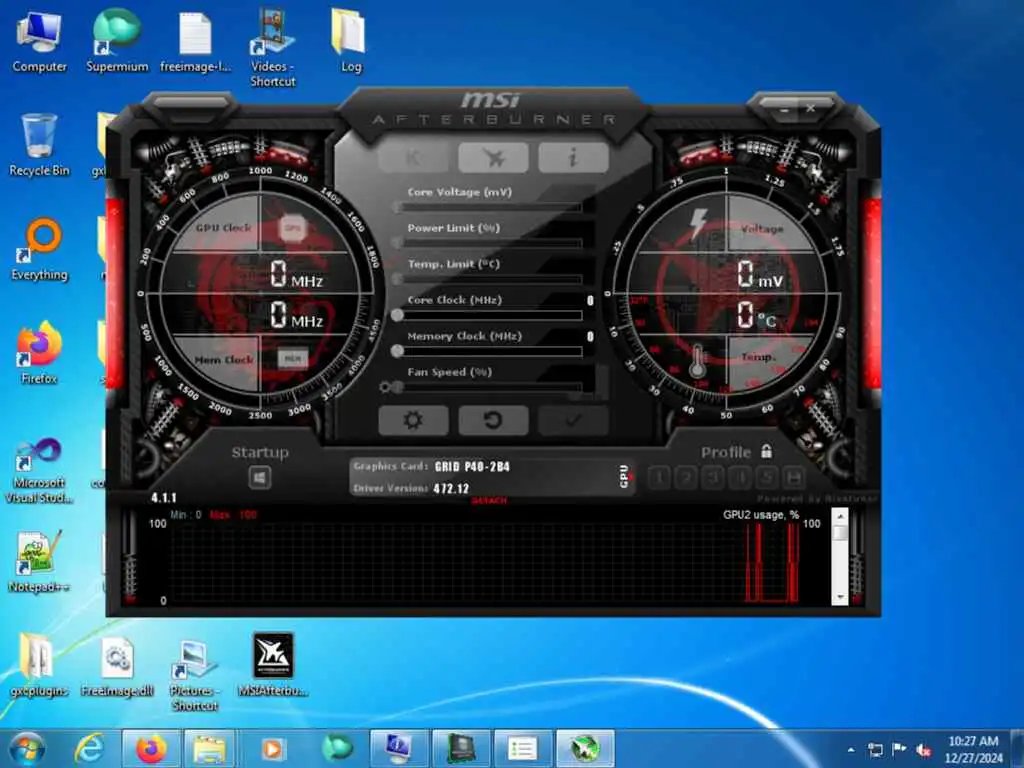The height and width of the screenshot is (768, 1024).
Task: Click the airplane OC Scanner button
Action: 493,157
